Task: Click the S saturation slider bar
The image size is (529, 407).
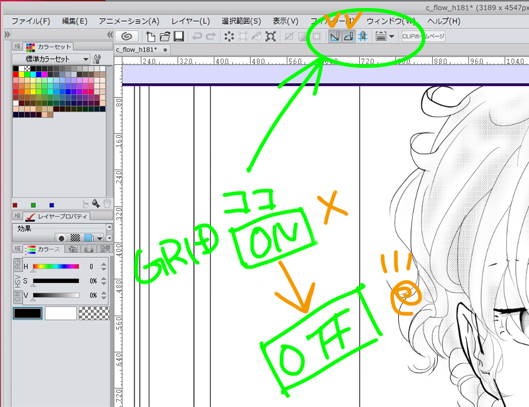Action: [56, 281]
